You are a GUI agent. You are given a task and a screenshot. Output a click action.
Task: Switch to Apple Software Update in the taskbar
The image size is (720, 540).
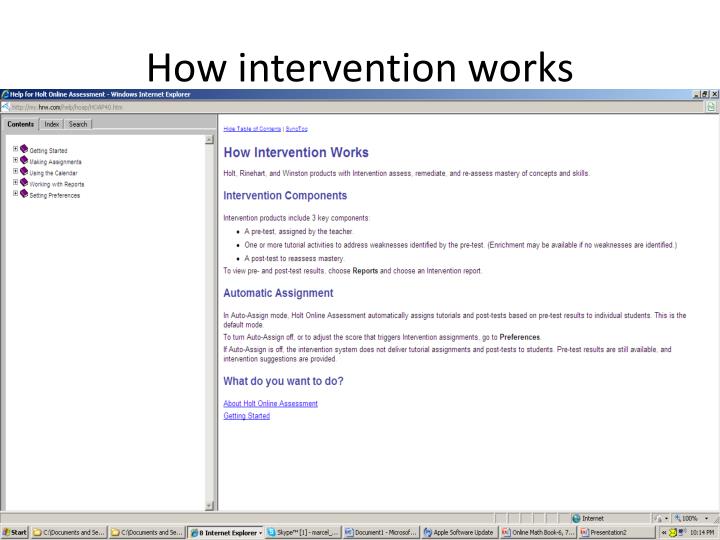[459, 533]
